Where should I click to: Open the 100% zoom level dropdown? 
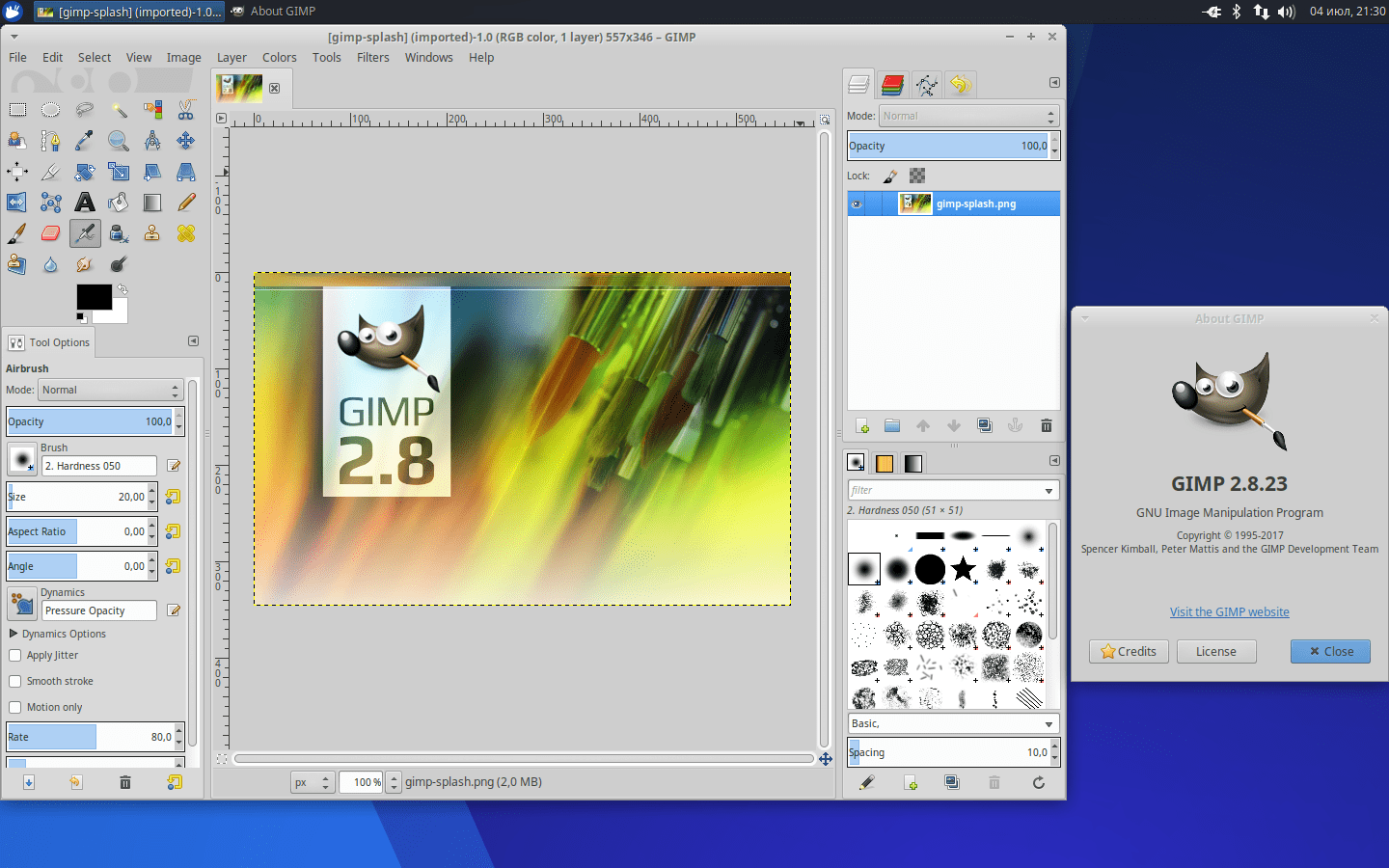pos(394,782)
